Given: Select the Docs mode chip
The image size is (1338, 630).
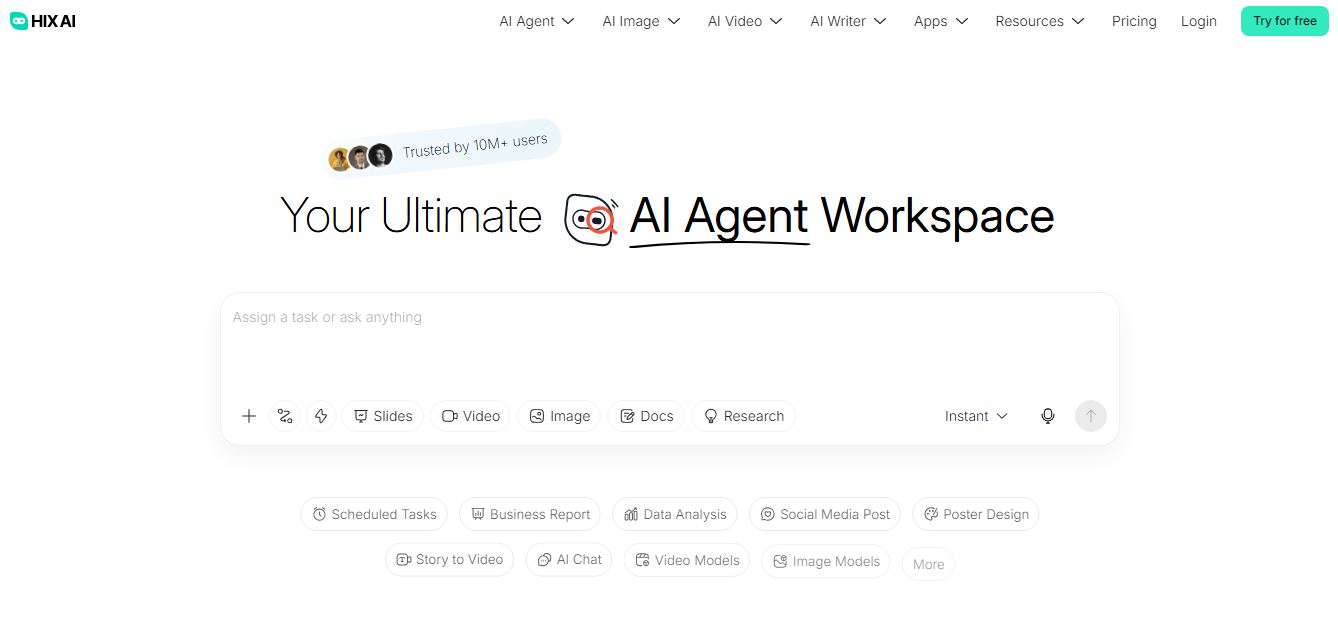Looking at the screenshot, I should (x=646, y=416).
